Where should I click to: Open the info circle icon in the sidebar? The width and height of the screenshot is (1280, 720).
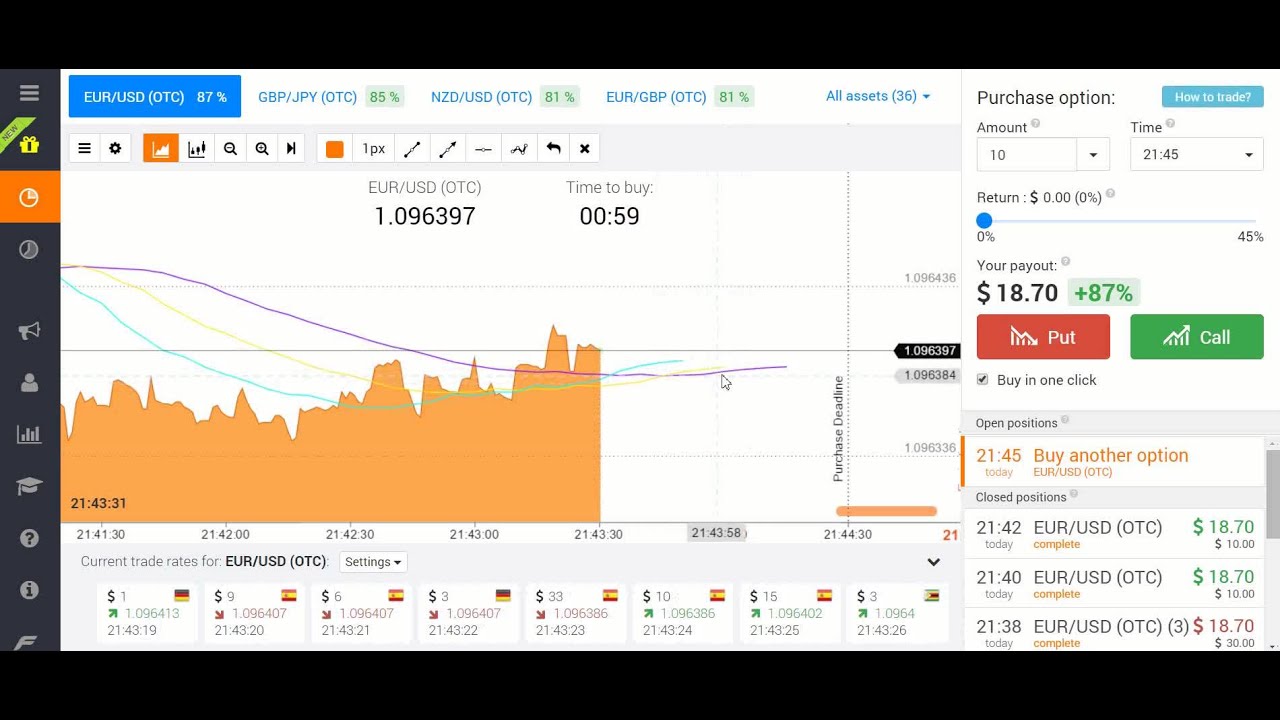pos(29,589)
